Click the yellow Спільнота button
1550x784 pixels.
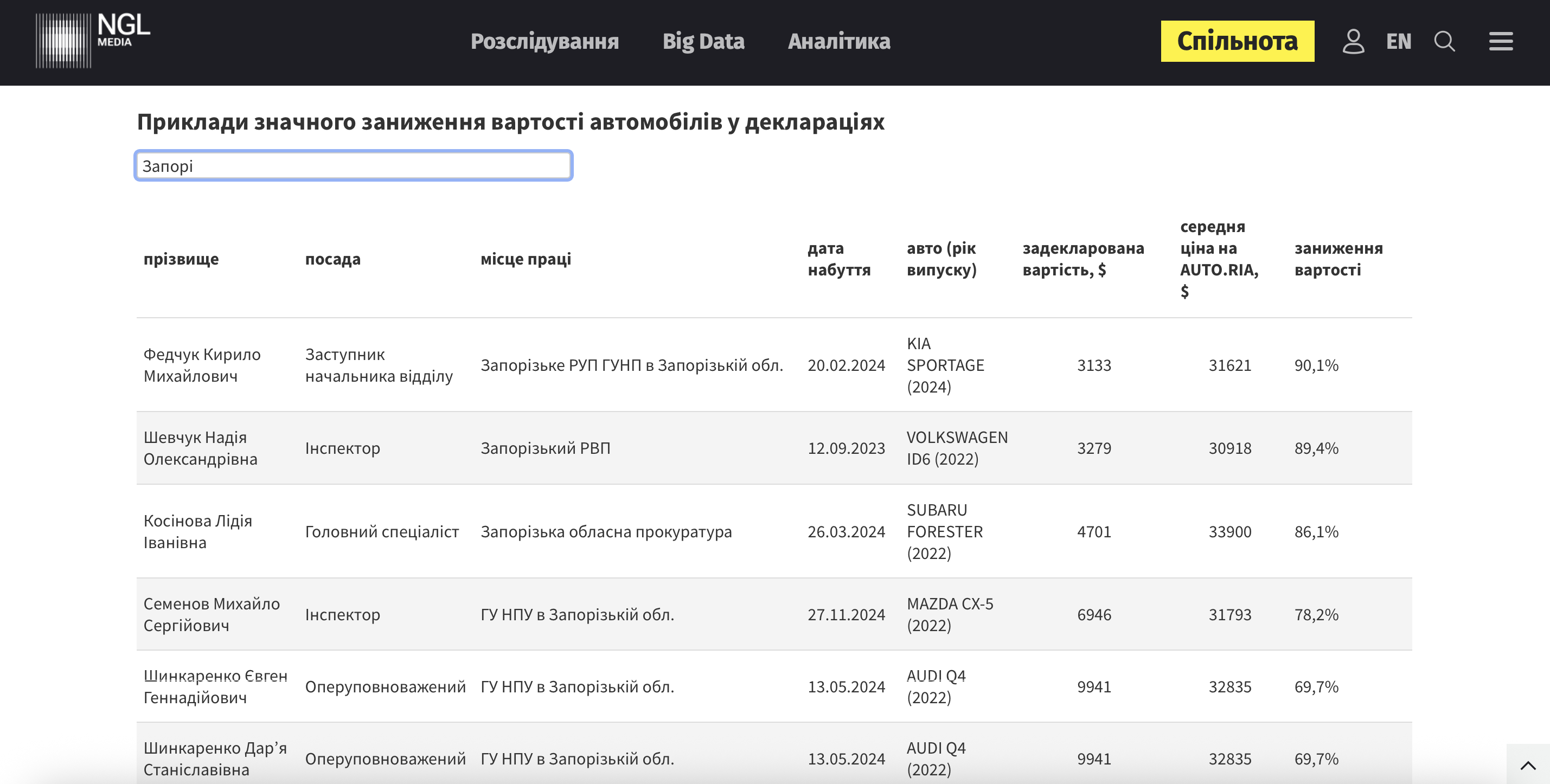(x=1237, y=42)
